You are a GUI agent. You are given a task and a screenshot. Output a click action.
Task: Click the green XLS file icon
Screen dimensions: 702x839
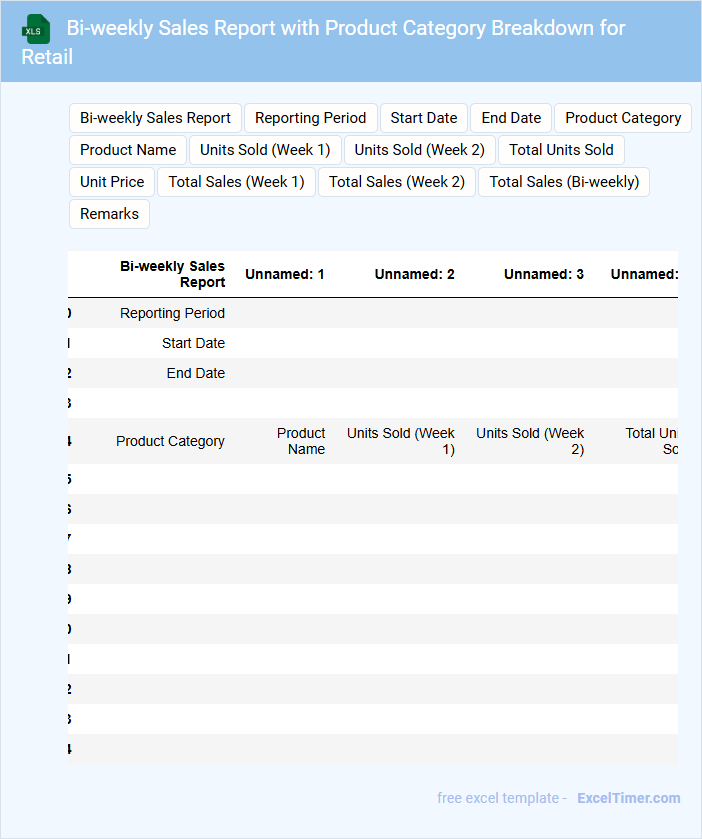[37, 29]
